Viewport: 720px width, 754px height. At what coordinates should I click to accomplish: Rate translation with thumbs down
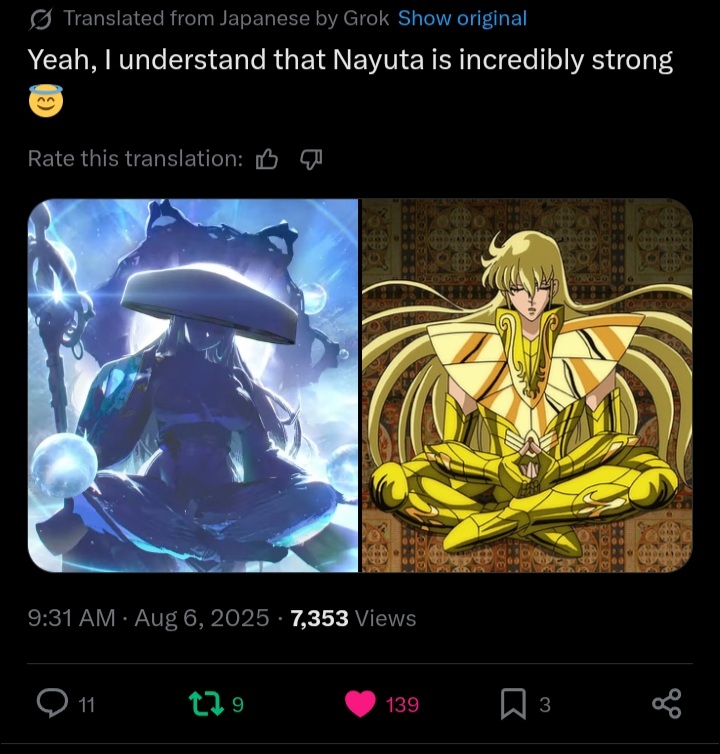[311, 159]
